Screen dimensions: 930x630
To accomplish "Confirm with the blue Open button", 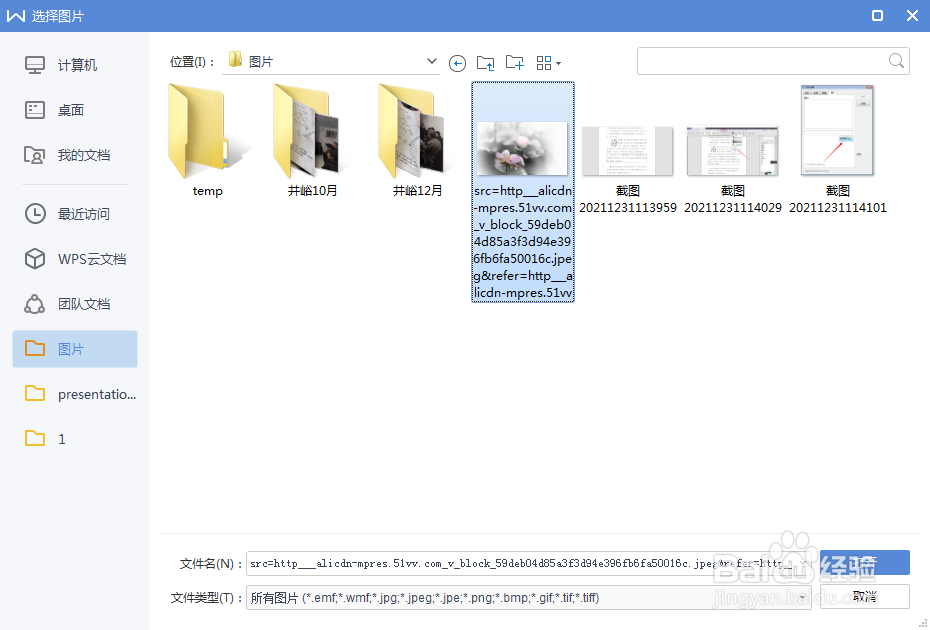I will (864, 562).
